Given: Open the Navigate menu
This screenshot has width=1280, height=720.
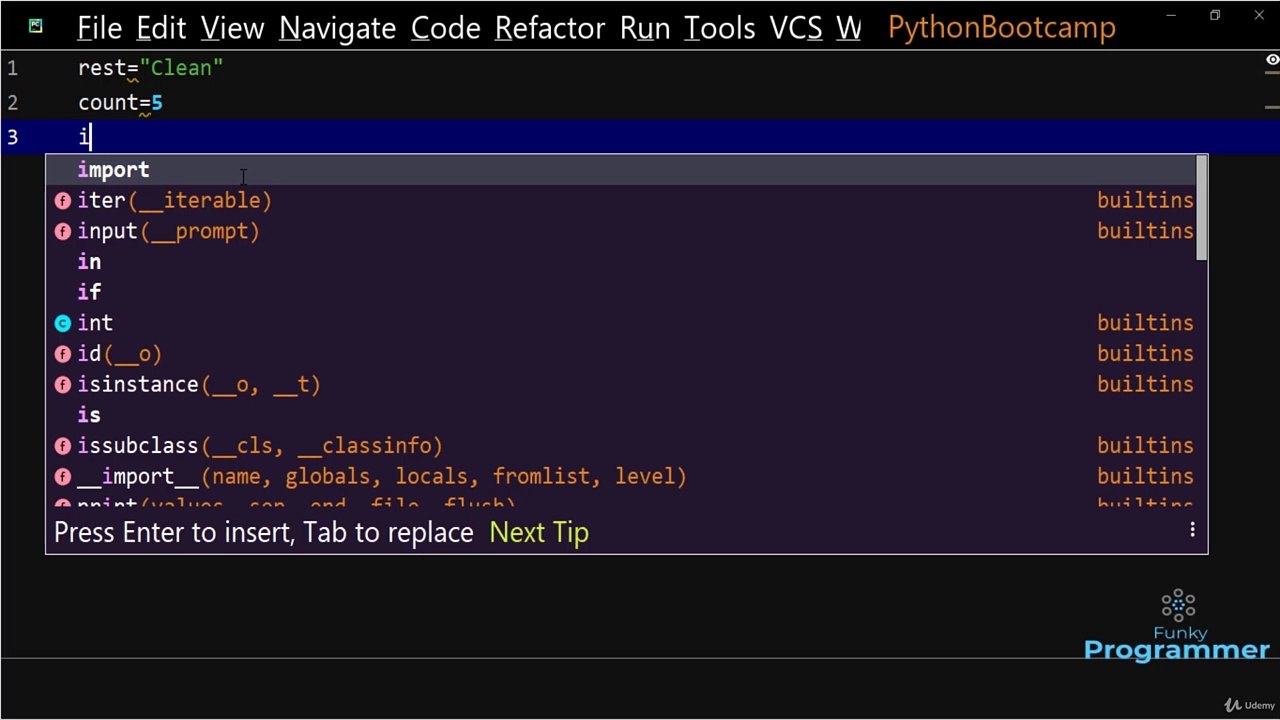Looking at the screenshot, I should 337,28.
